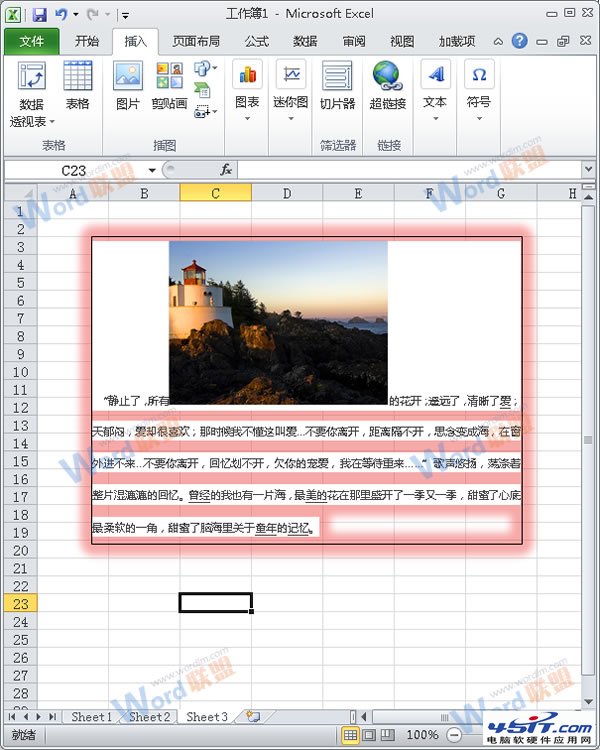Click the horizontal scrollbar left arrow
This screenshot has width=600, height=750.
pyautogui.click(x=364, y=717)
